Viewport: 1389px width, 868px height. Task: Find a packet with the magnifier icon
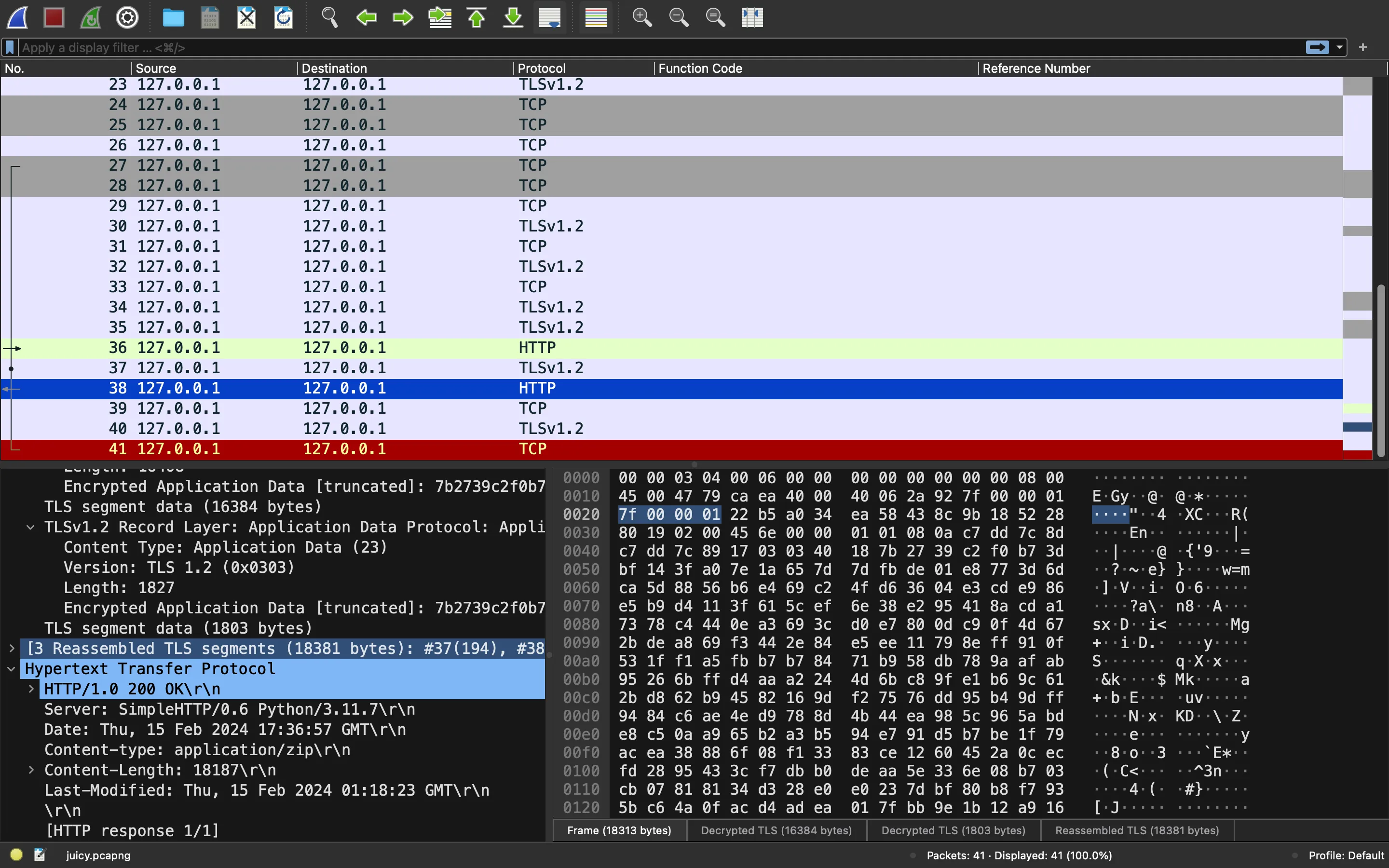point(329,17)
